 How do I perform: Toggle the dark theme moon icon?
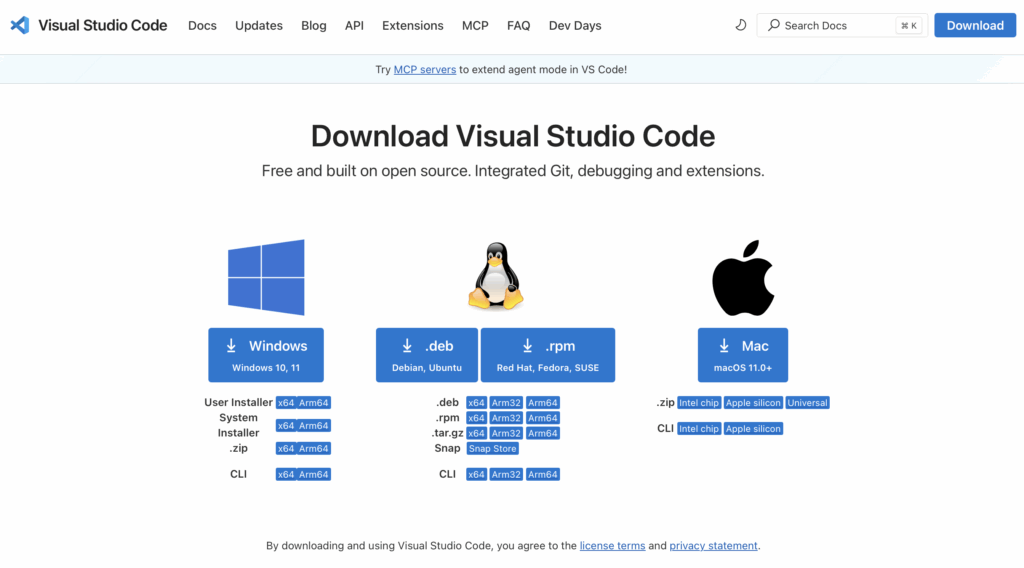pos(741,25)
